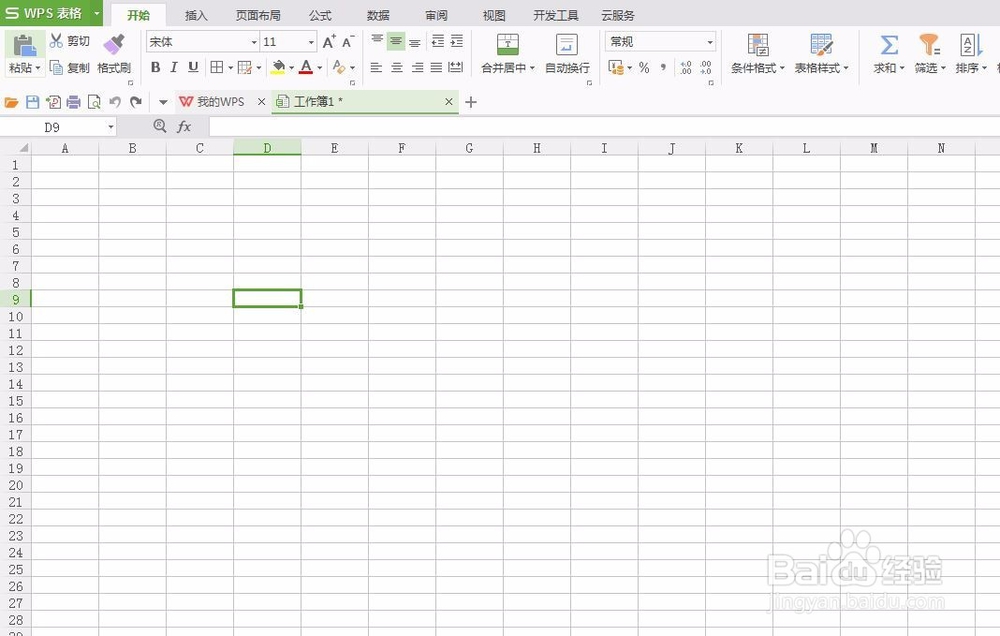The height and width of the screenshot is (636, 1000).
Task: Open the font name (宋体) dropdown
Action: point(254,42)
